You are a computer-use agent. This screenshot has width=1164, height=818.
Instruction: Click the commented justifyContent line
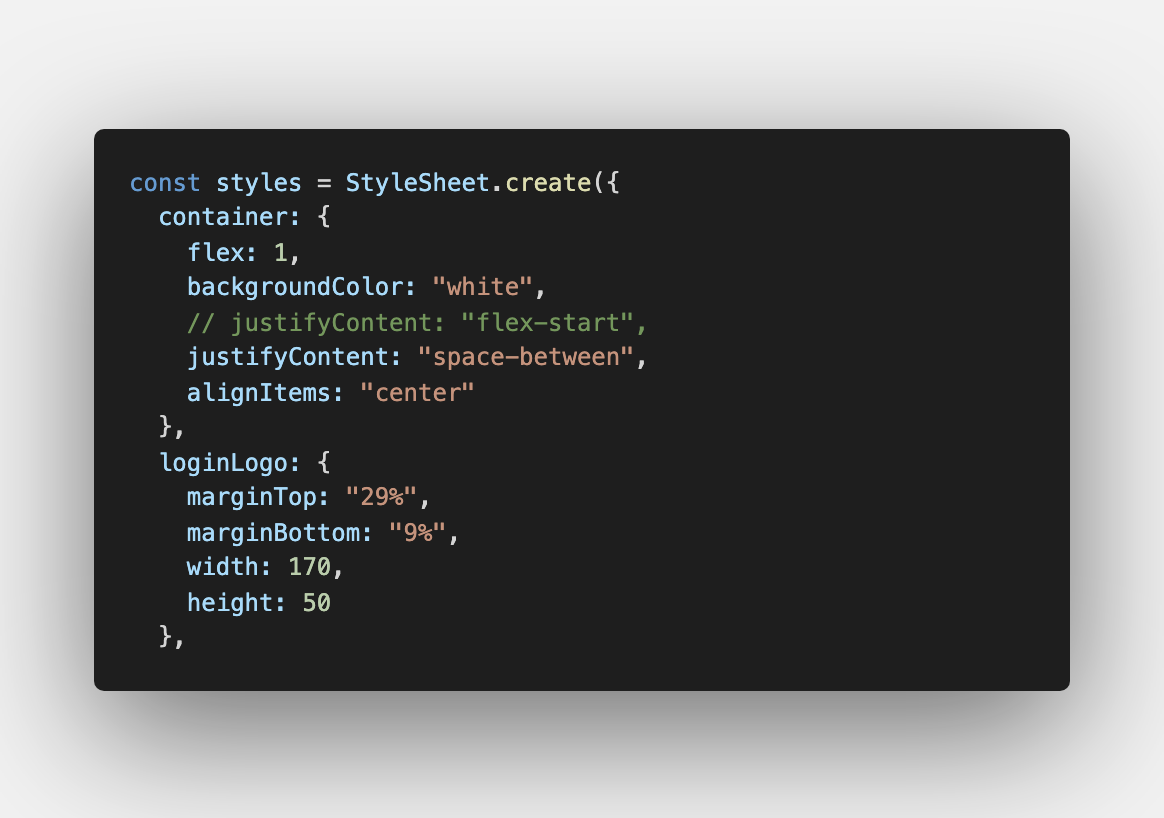[417, 322]
